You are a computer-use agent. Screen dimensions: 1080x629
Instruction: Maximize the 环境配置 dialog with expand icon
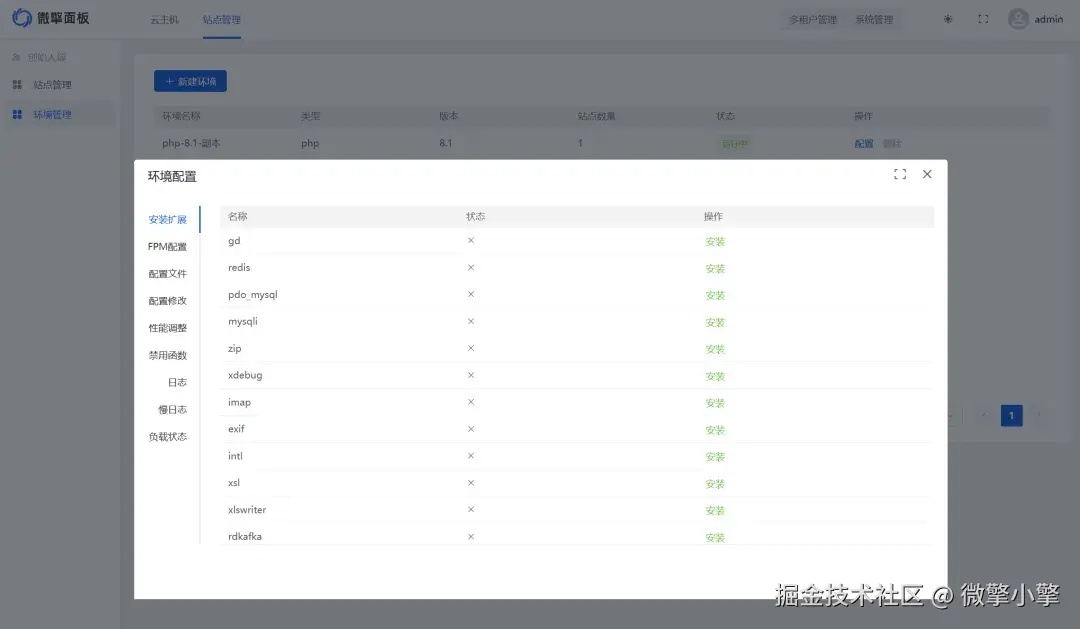click(x=899, y=173)
